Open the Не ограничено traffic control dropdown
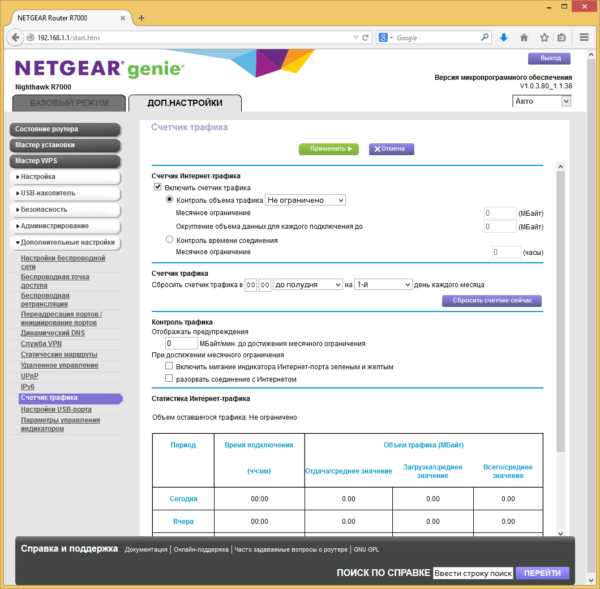The width and height of the screenshot is (600, 589). click(x=305, y=200)
